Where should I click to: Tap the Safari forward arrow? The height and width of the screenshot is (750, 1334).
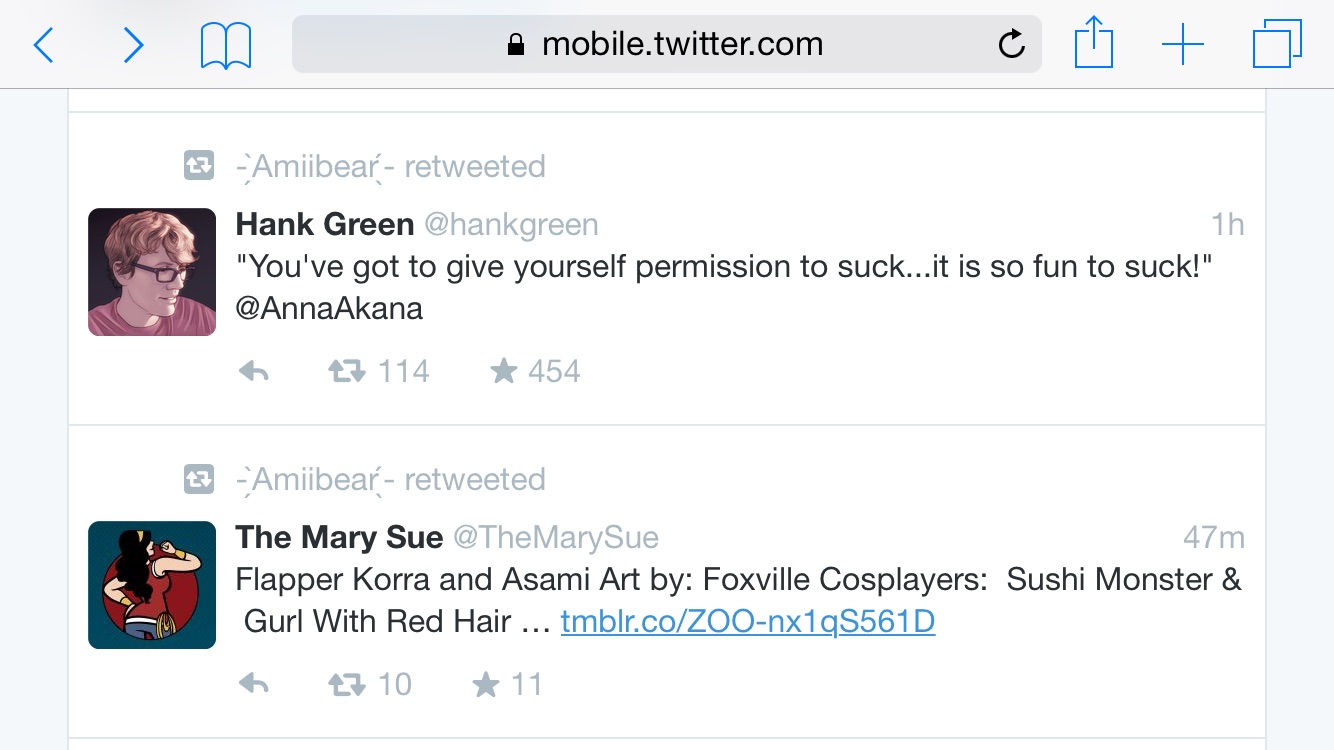pos(133,45)
